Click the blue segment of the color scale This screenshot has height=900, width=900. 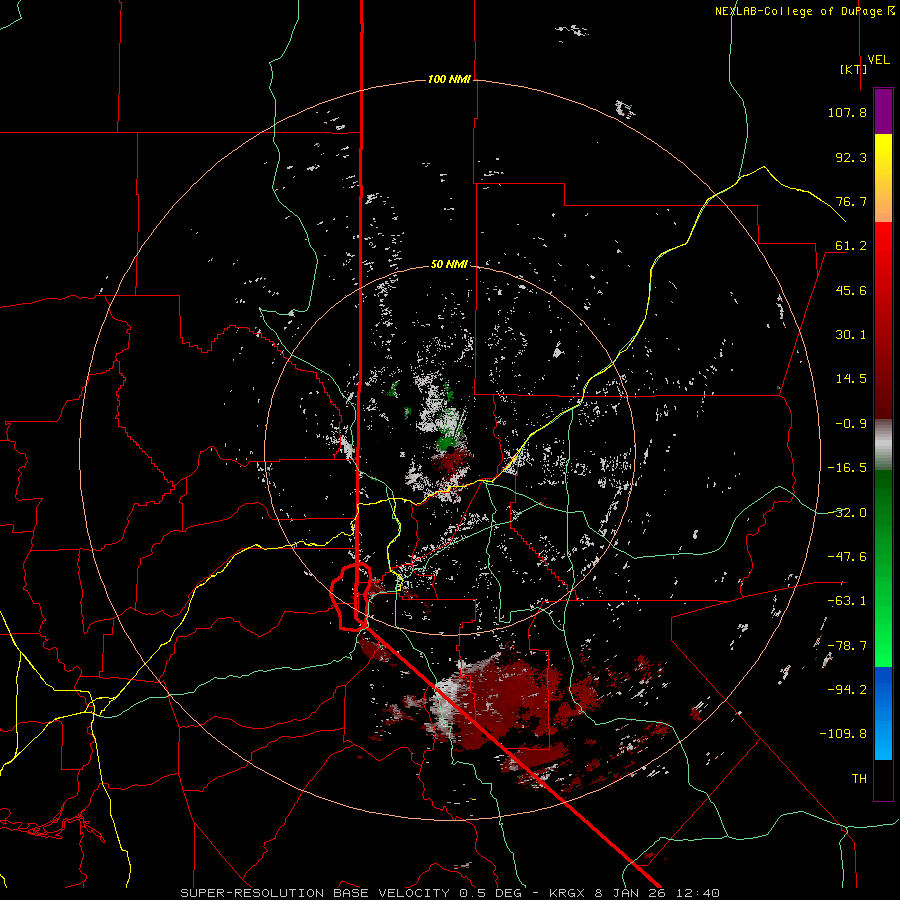pos(883,713)
